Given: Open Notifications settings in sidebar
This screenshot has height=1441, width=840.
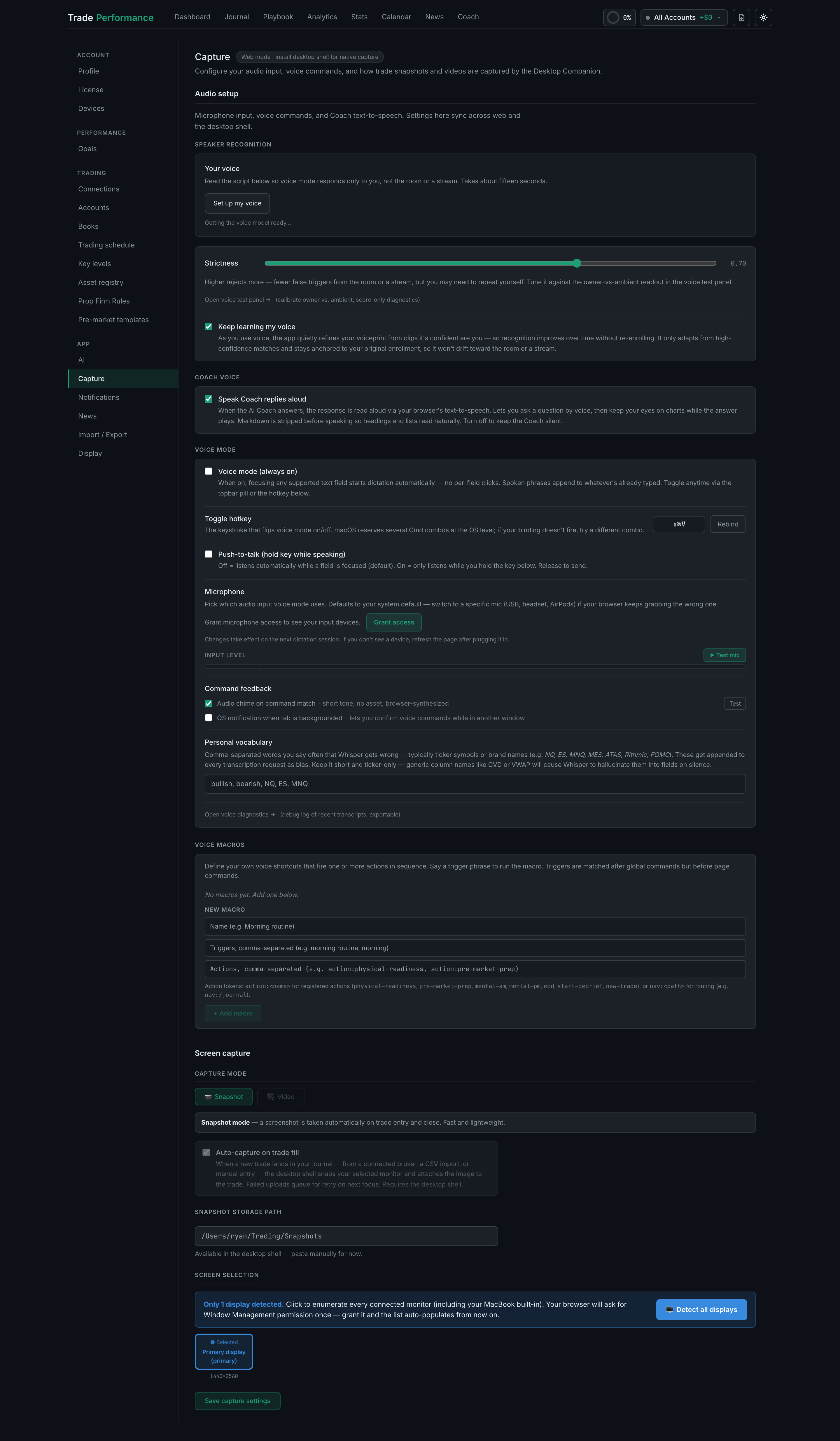Looking at the screenshot, I should coord(99,397).
